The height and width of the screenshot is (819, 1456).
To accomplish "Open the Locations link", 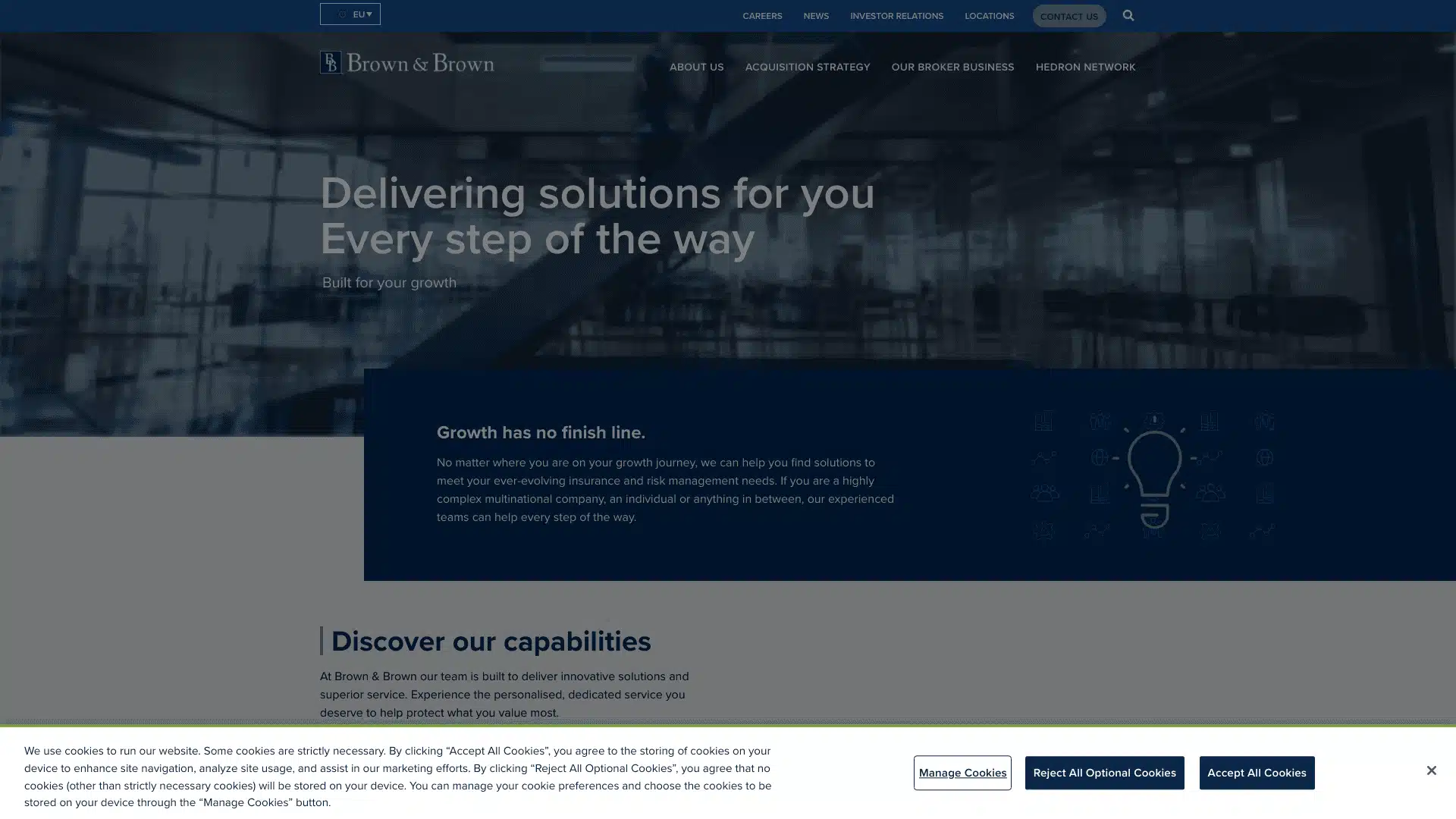I will 988,16.
